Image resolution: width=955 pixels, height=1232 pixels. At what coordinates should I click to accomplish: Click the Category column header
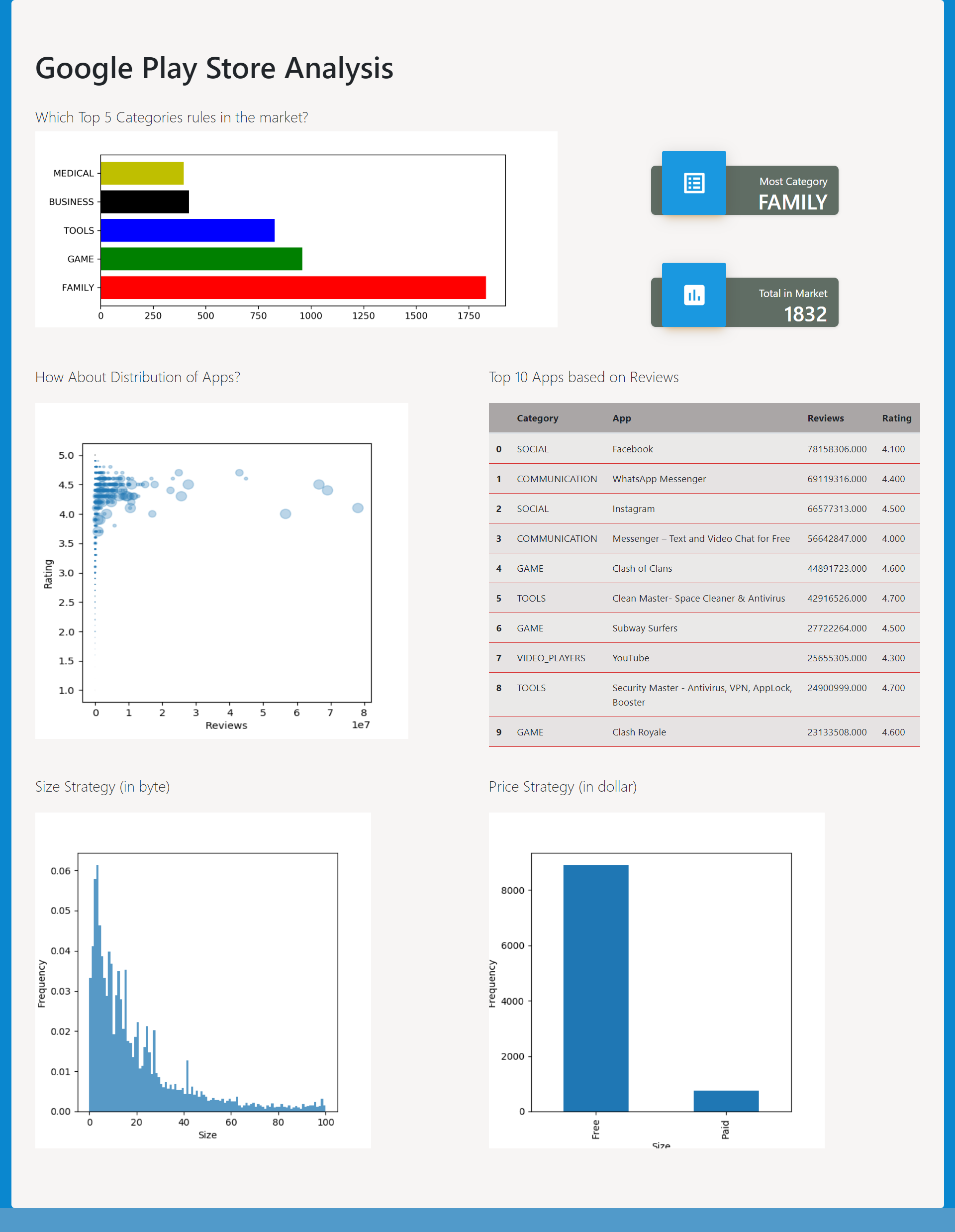537,418
